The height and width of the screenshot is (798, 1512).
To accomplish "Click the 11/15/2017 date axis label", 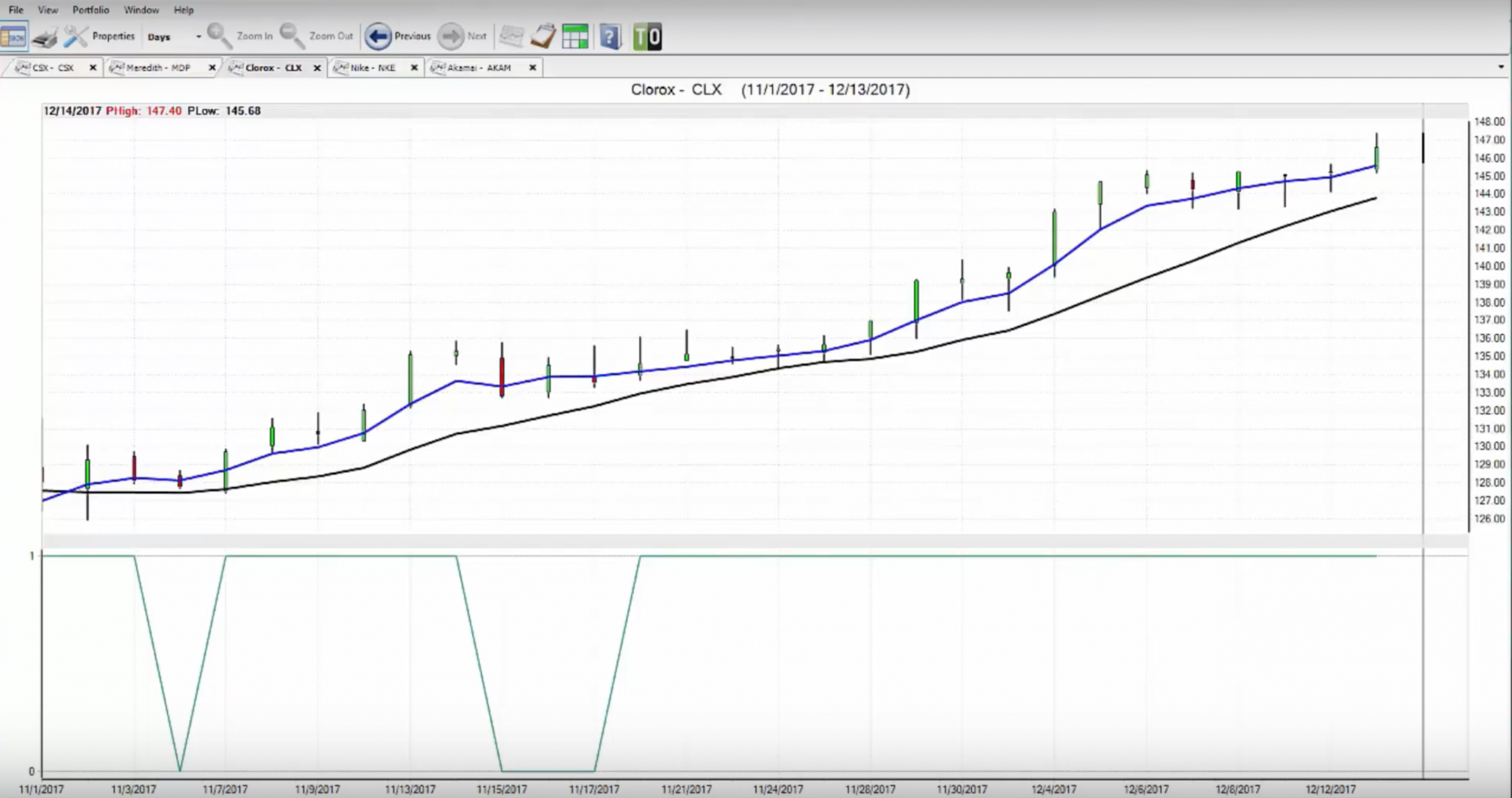I will (x=501, y=789).
